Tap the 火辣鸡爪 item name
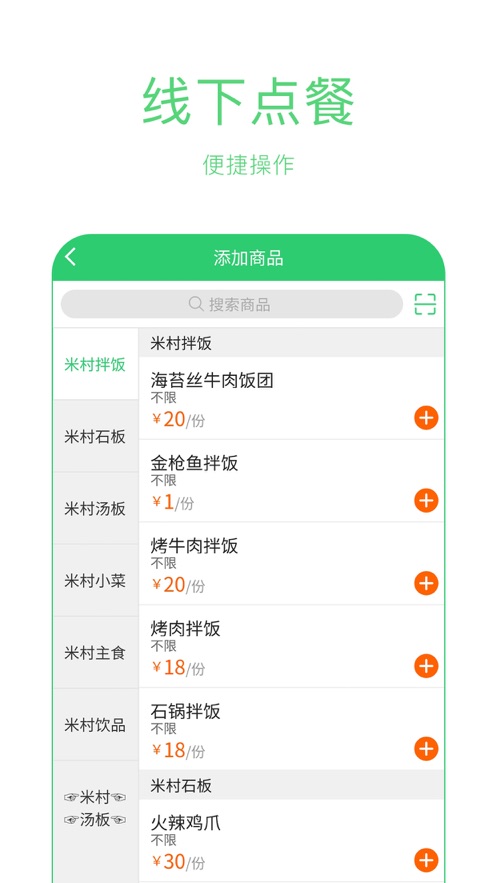The image size is (497, 883). (x=185, y=823)
